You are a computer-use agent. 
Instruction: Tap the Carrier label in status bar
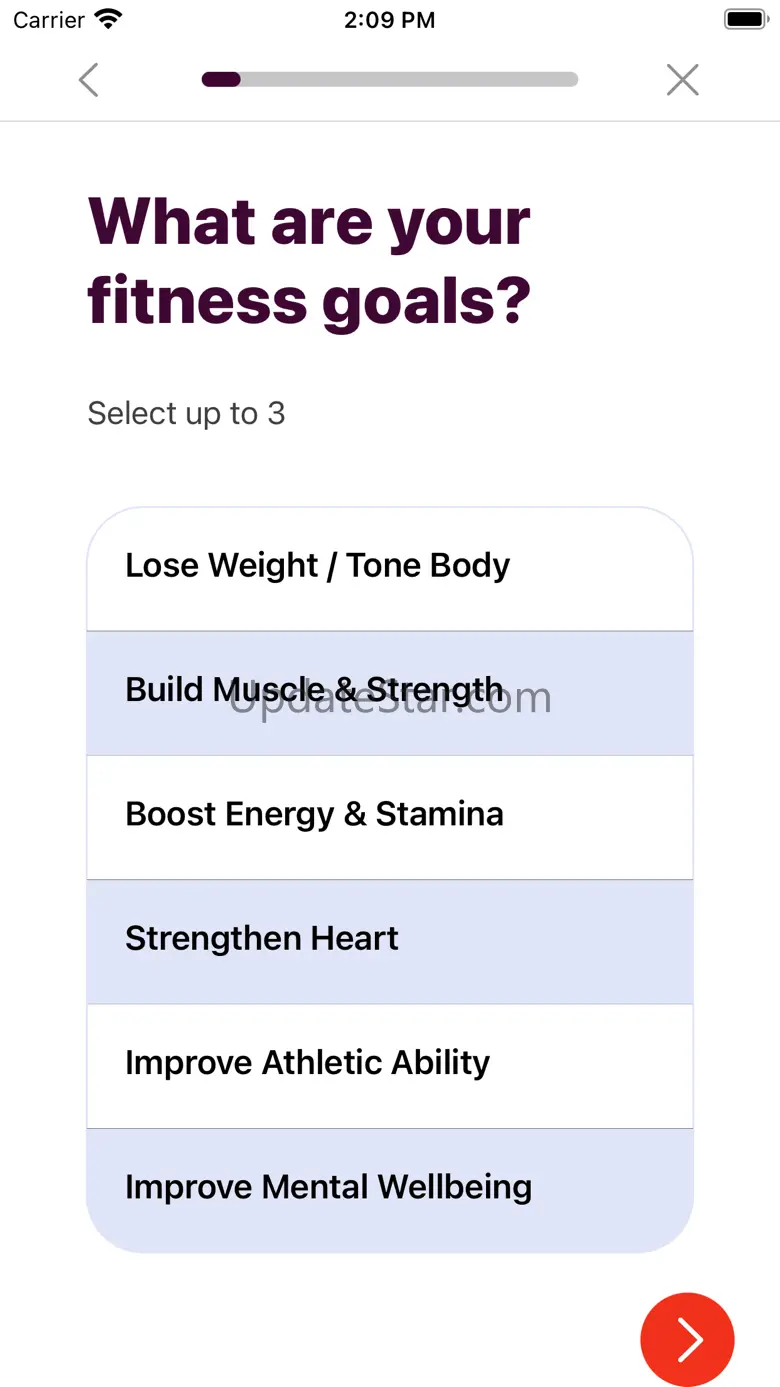(x=48, y=19)
